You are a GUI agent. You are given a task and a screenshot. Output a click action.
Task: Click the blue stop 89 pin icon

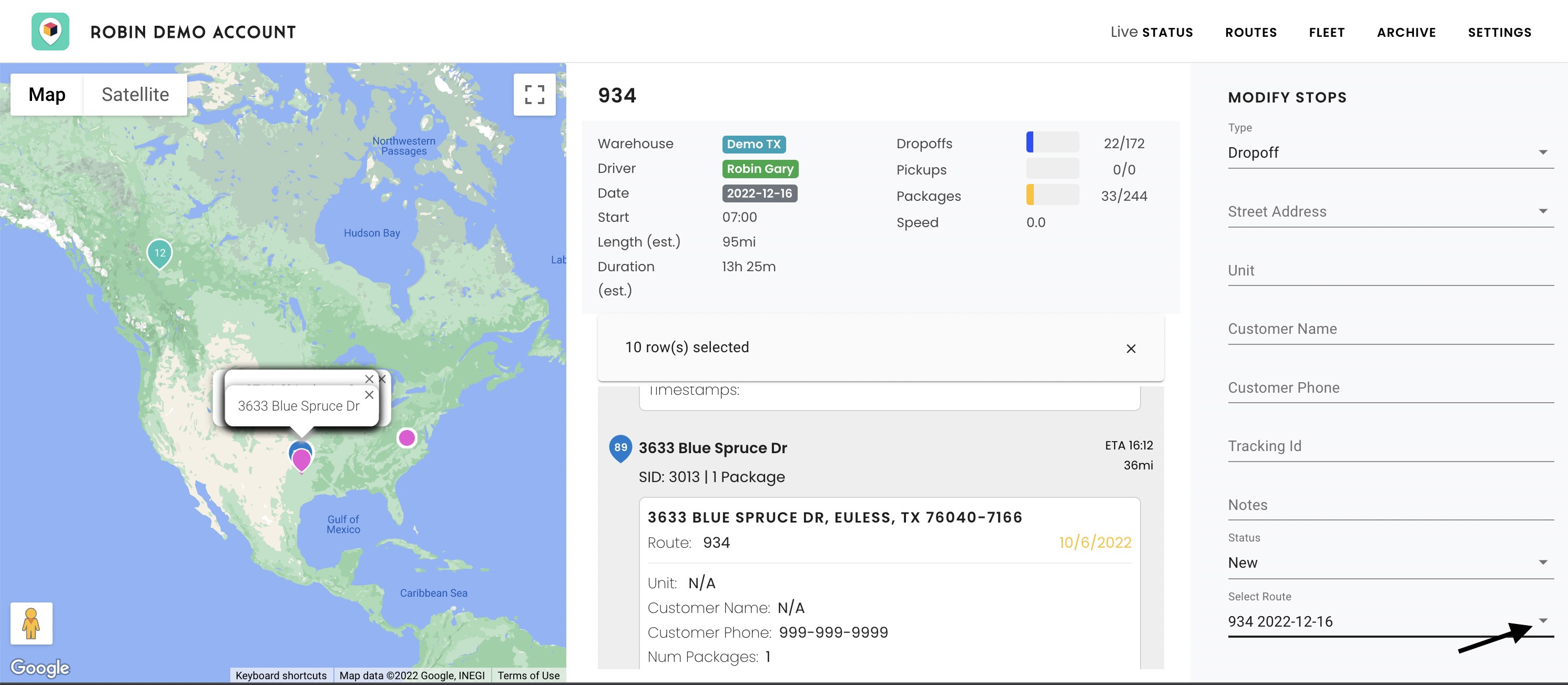619,448
